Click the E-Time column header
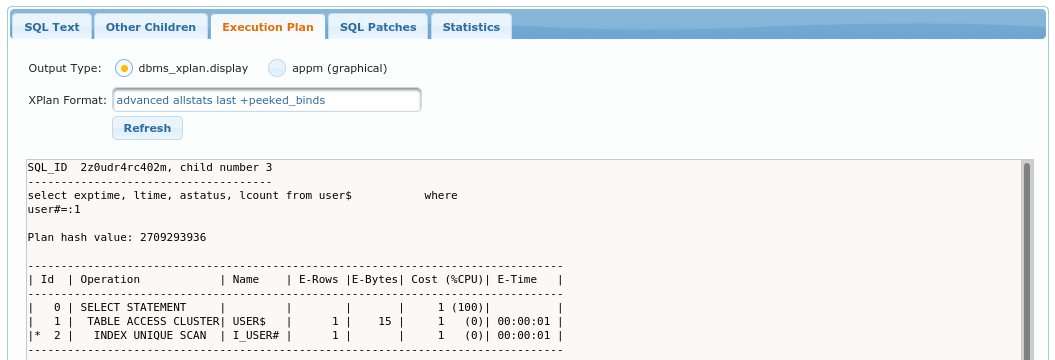The height and width of the screenshot is (360, 1055). coord(517,279)
